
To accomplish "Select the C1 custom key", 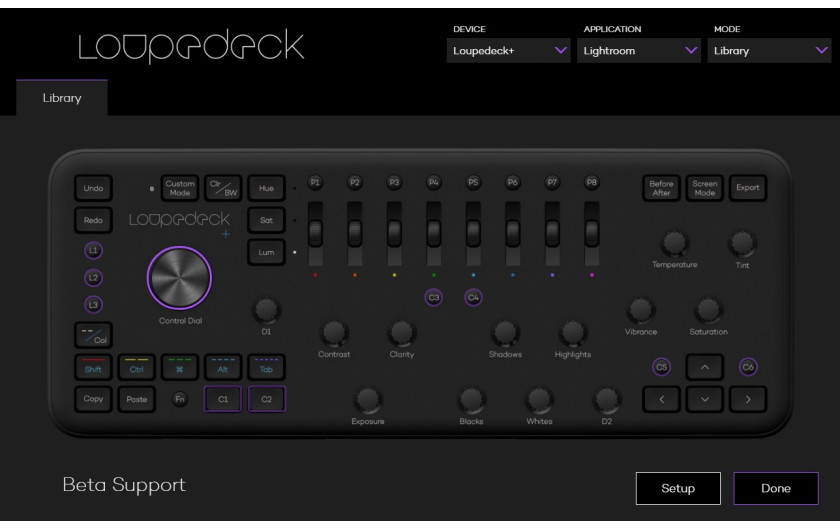I will 223,399.
